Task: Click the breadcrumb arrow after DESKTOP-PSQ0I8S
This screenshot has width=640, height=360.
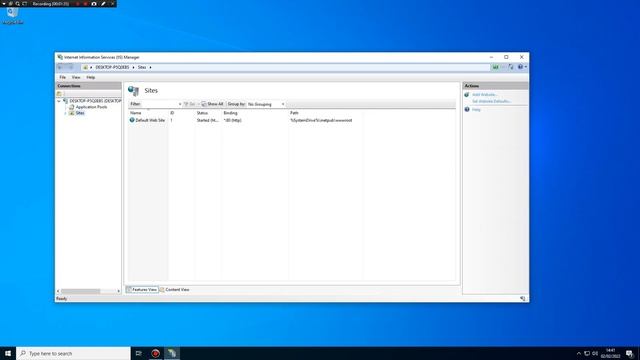Action: (x=133, y=67)
